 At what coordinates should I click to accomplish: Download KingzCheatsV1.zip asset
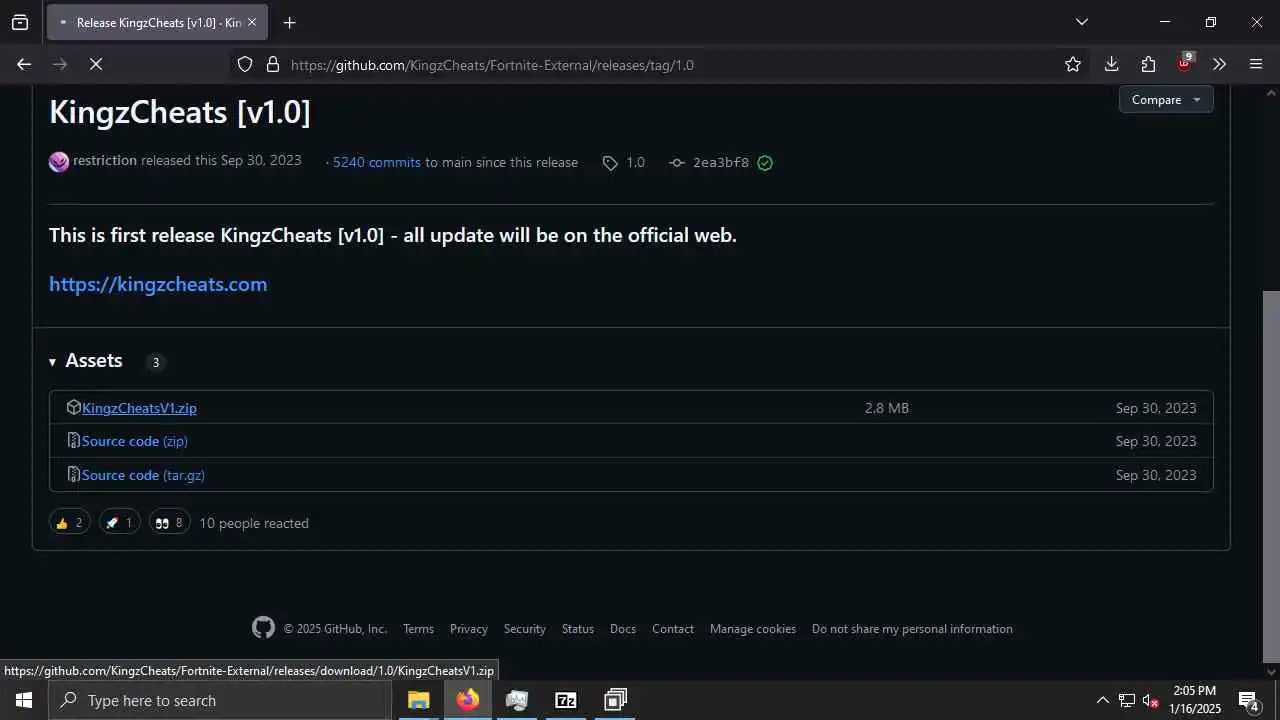pyautogui.click(x=139, y=408)
